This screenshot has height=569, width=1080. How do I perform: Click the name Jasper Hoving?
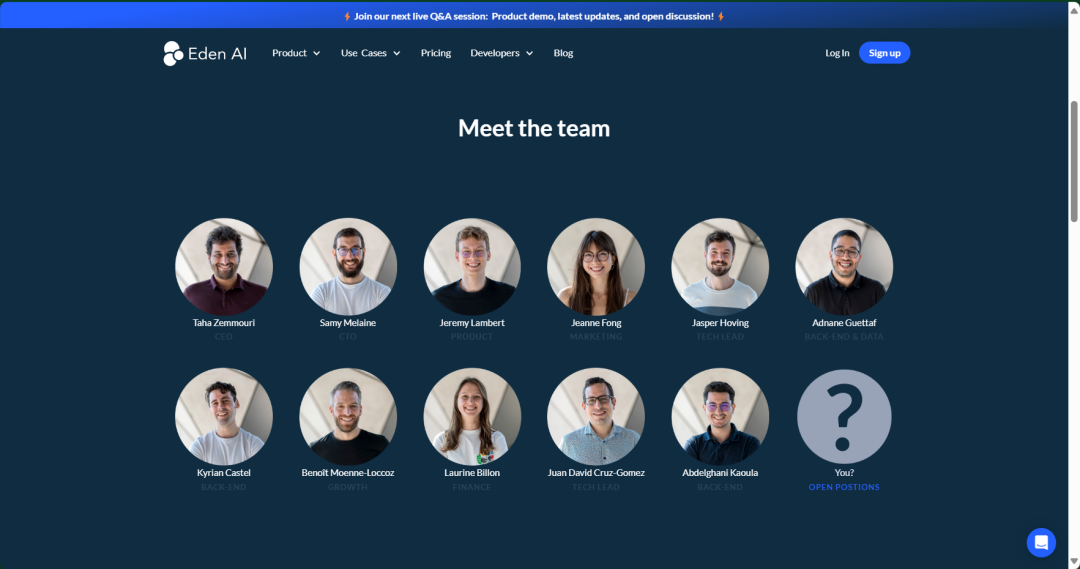[720, 323]
